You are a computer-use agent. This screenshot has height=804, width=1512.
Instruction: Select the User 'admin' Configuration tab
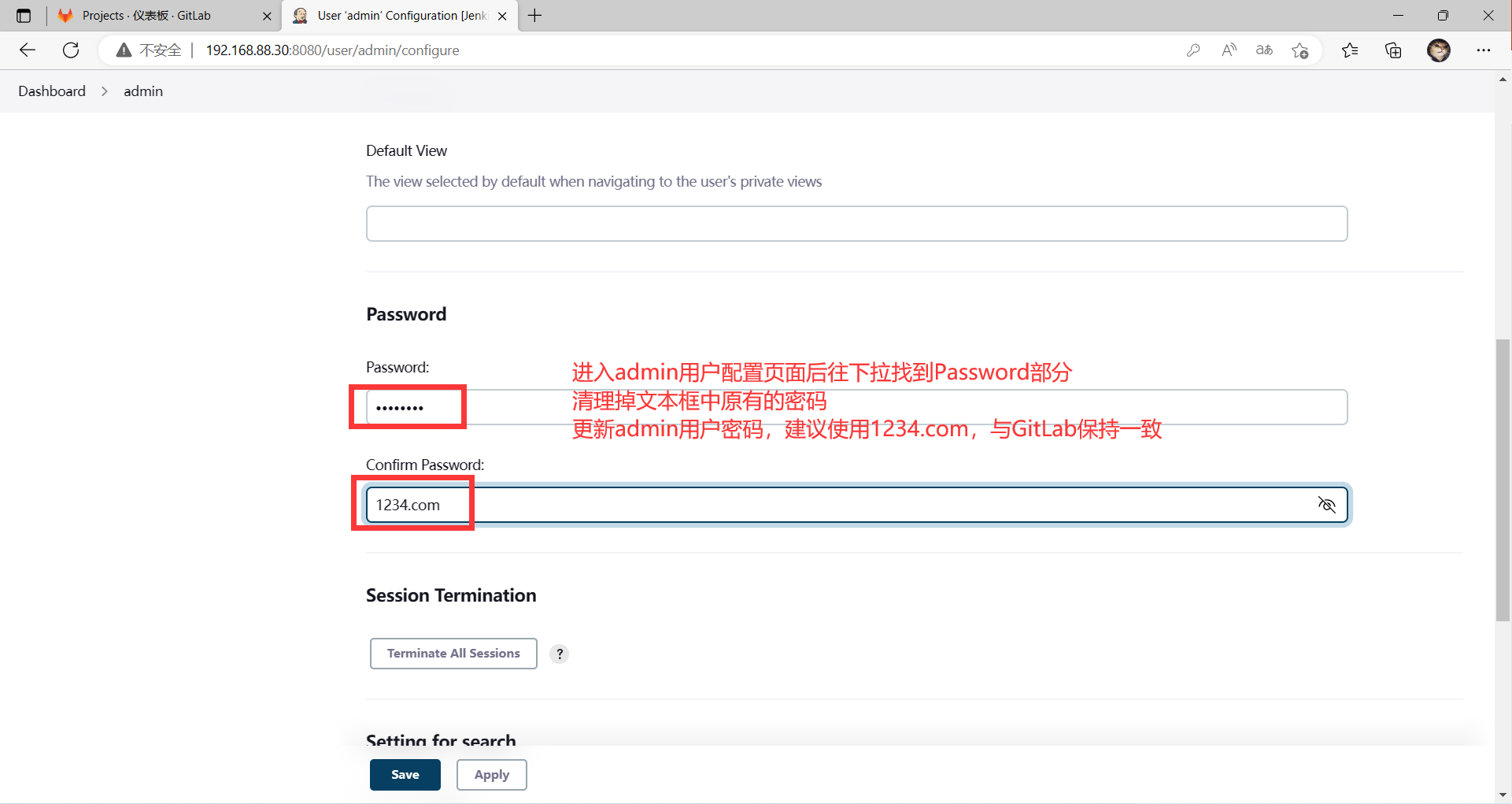click(401, 16)
